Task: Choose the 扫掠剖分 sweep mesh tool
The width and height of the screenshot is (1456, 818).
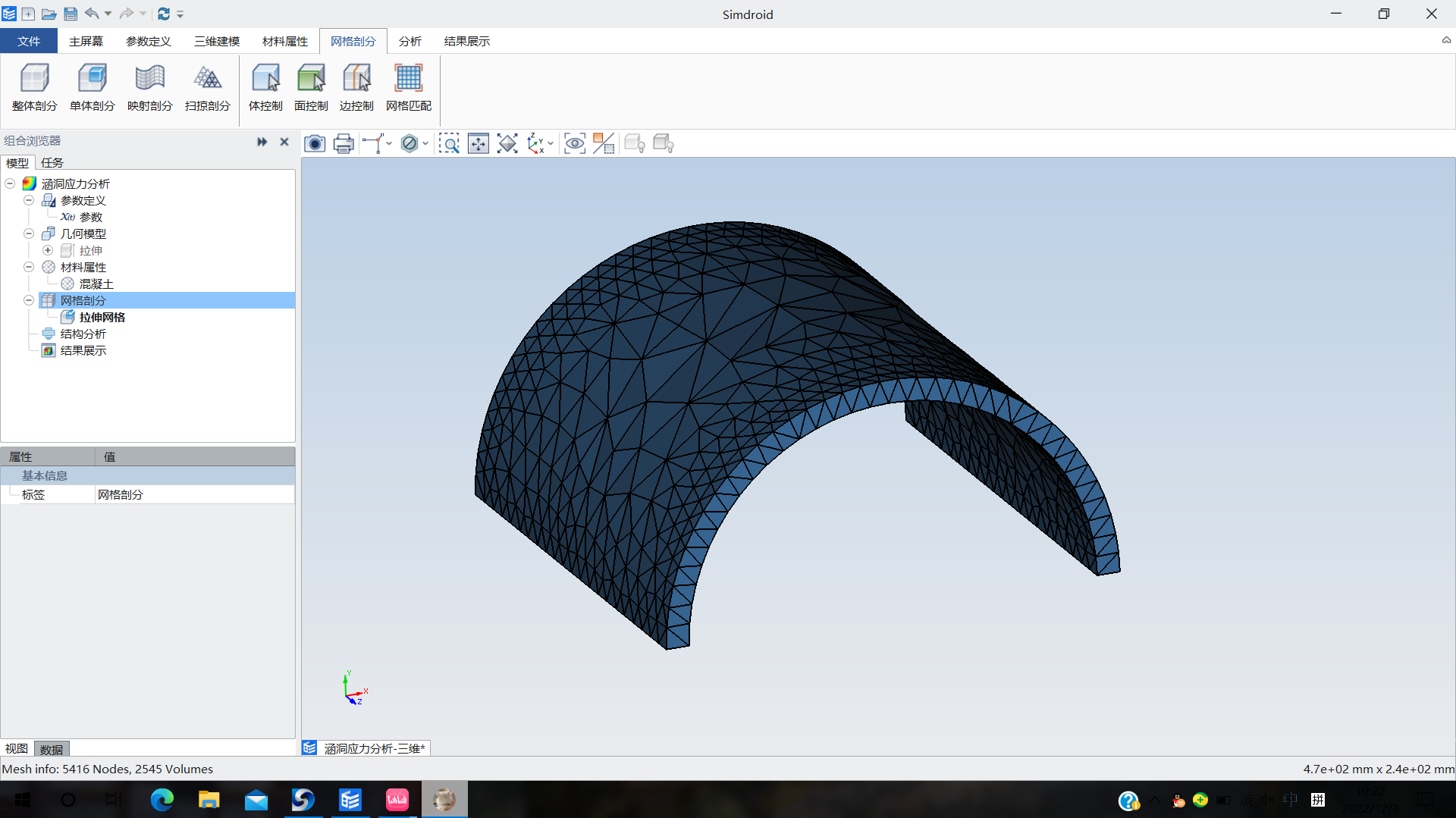Action: (207, 88)
